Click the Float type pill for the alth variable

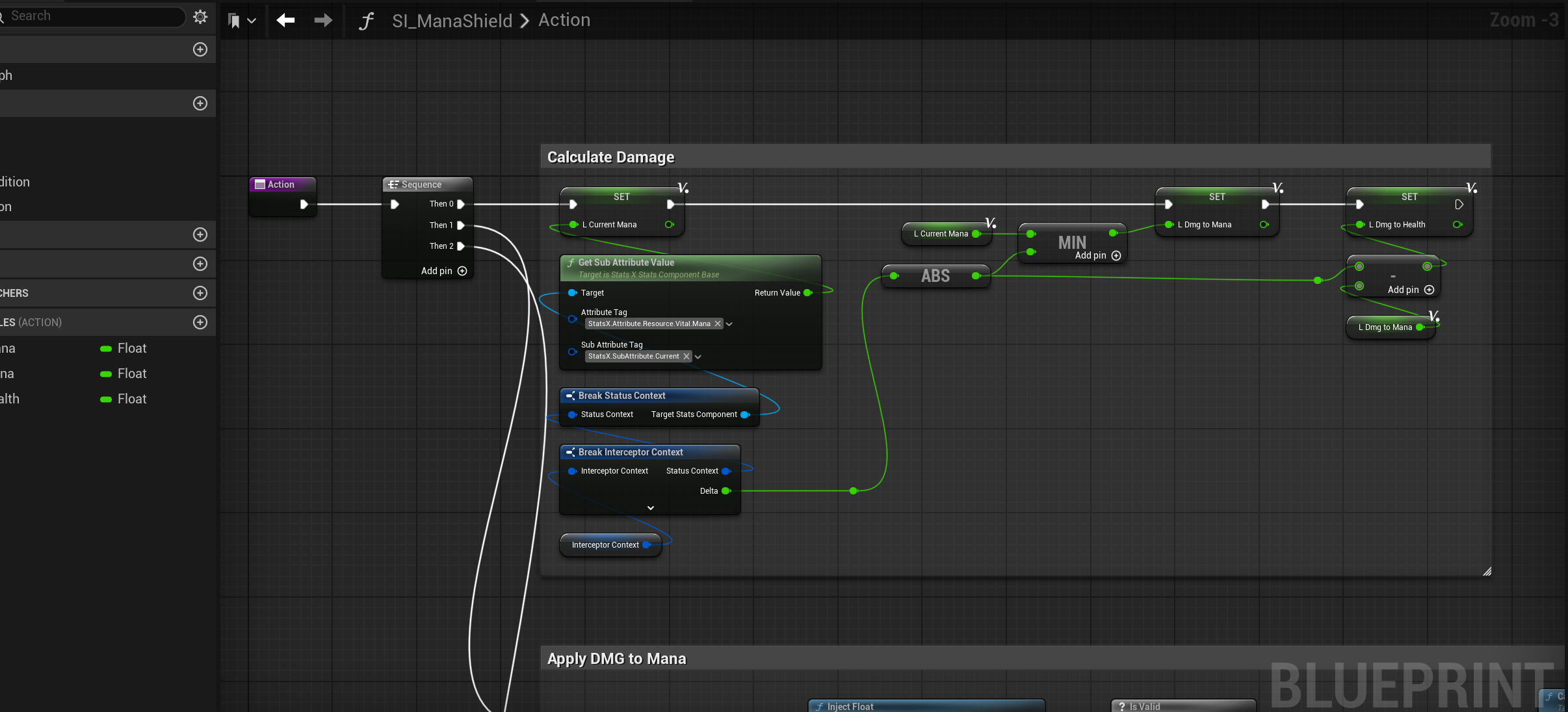click(x=106, y=400)
